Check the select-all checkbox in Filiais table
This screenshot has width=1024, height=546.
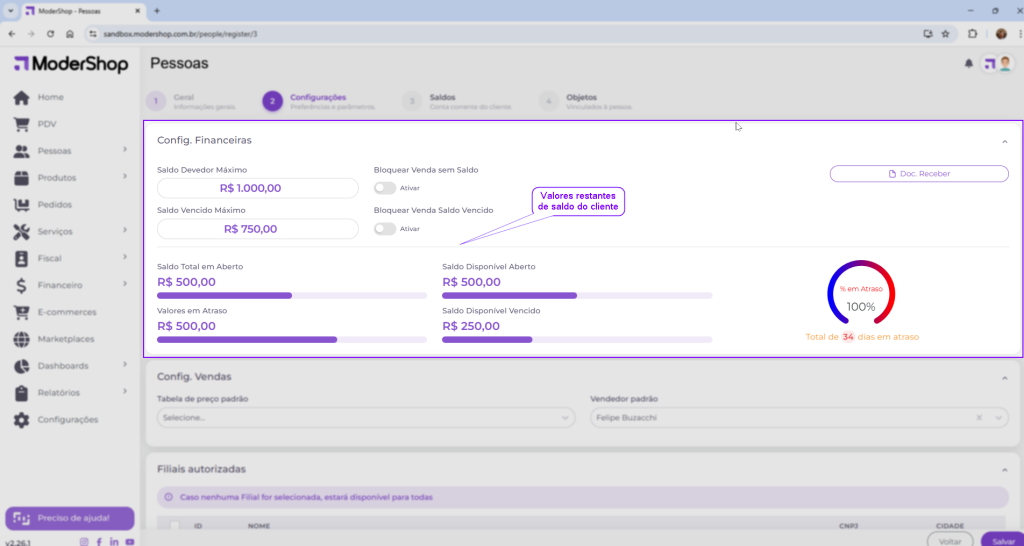(174, 525)
